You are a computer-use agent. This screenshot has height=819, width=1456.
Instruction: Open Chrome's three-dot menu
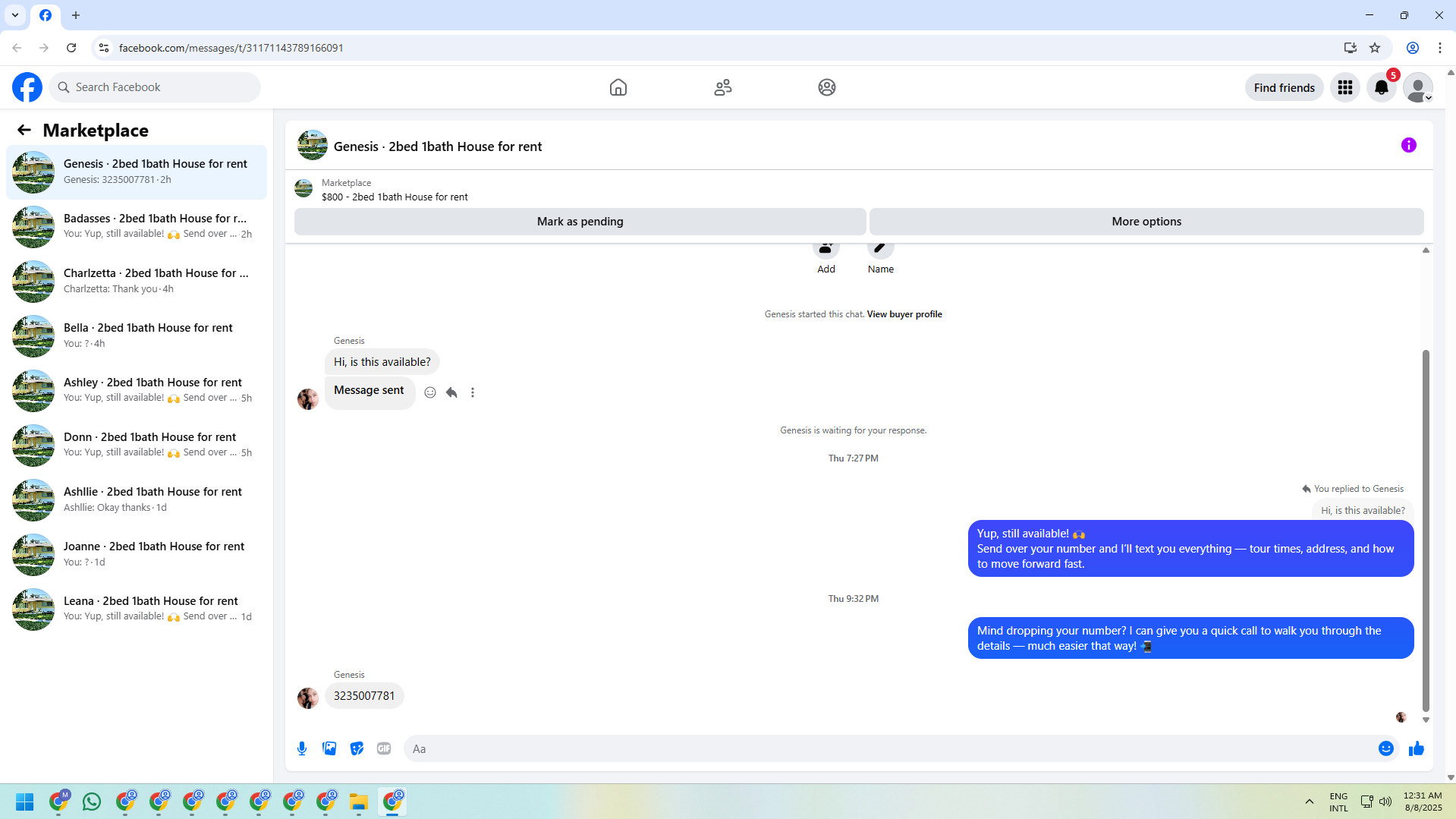click(1439, 48)
